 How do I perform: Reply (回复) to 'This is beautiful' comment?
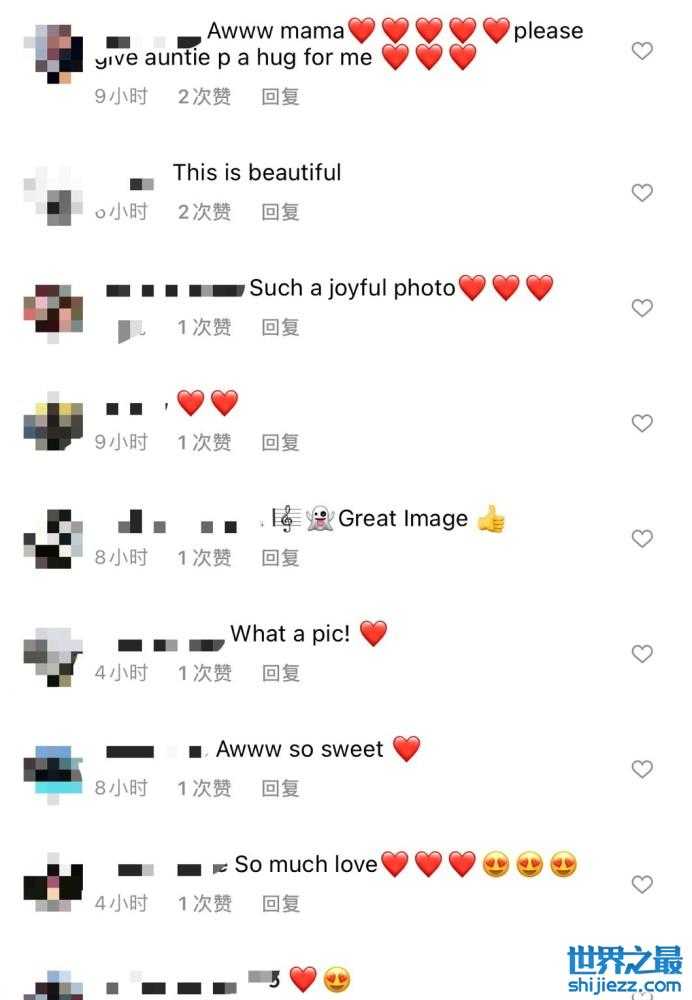point(280,212)
